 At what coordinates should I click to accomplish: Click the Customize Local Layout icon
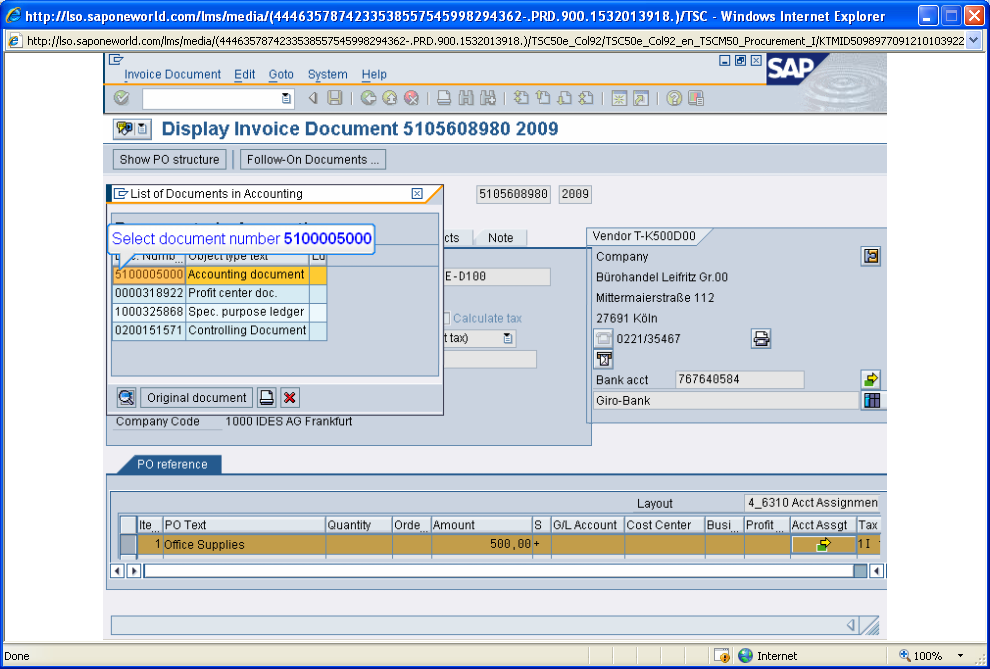coord(696,98)
